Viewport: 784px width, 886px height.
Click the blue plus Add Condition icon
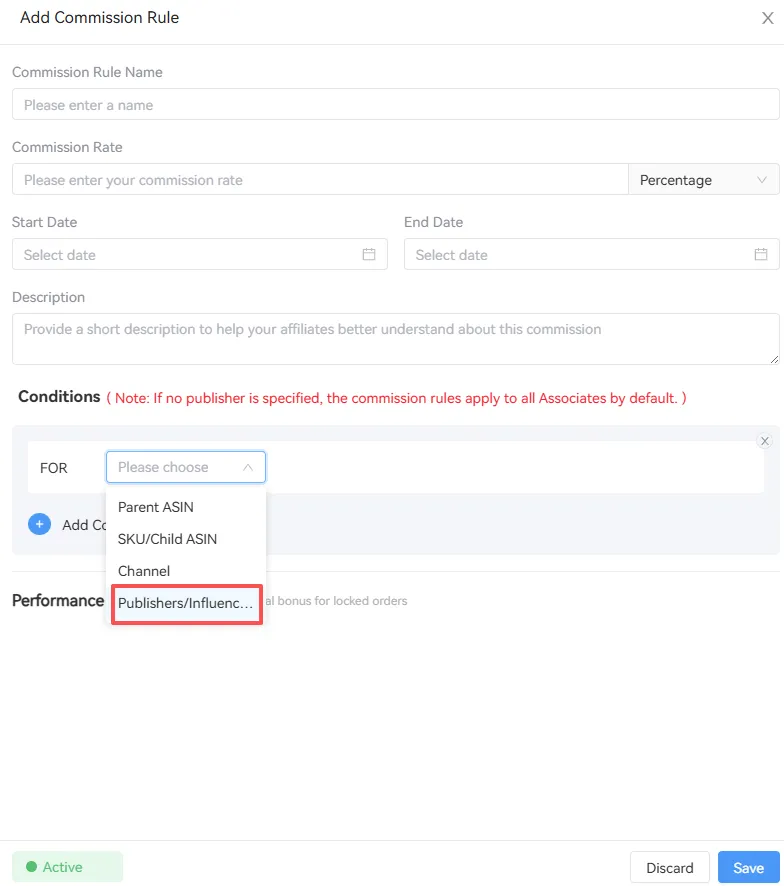coord(39,524)
